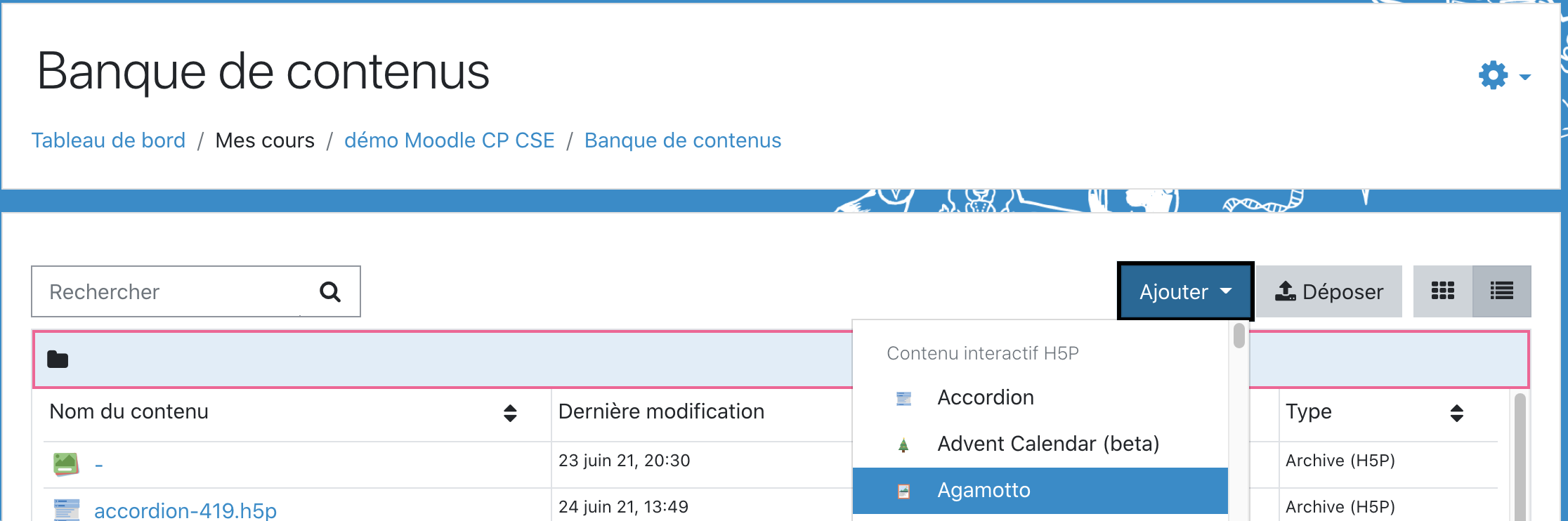Select Agamotto from the H5P menu
Screen dimensions: 1568x521
[x=984, y=490]
